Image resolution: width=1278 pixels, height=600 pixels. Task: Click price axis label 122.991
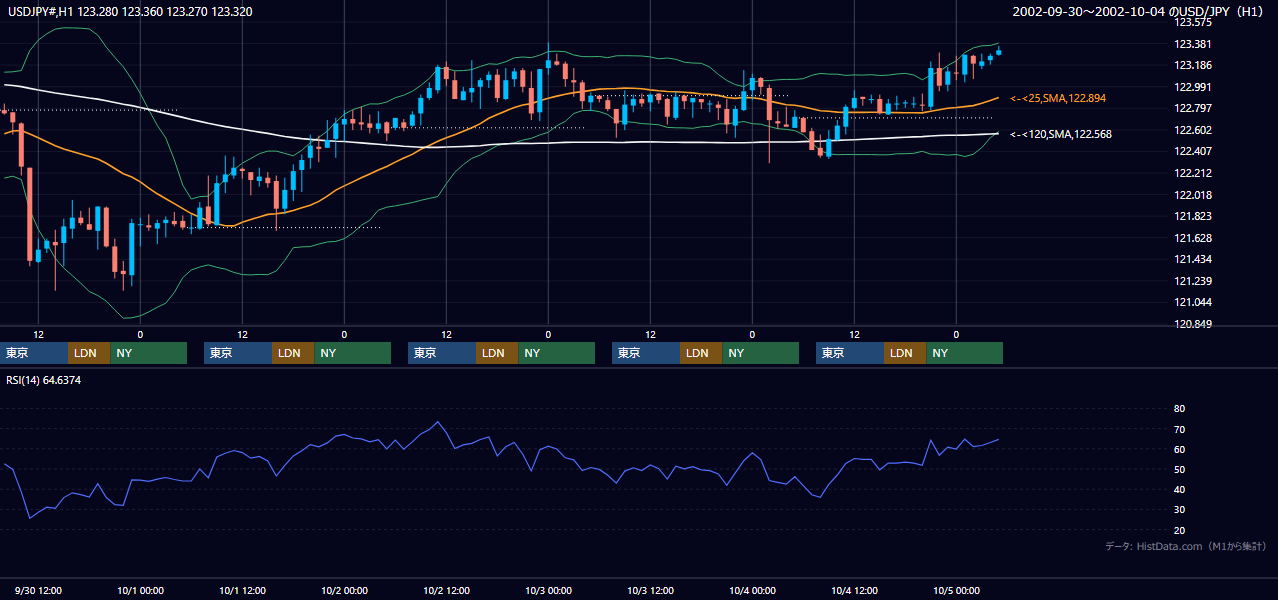click(1192, 87)
